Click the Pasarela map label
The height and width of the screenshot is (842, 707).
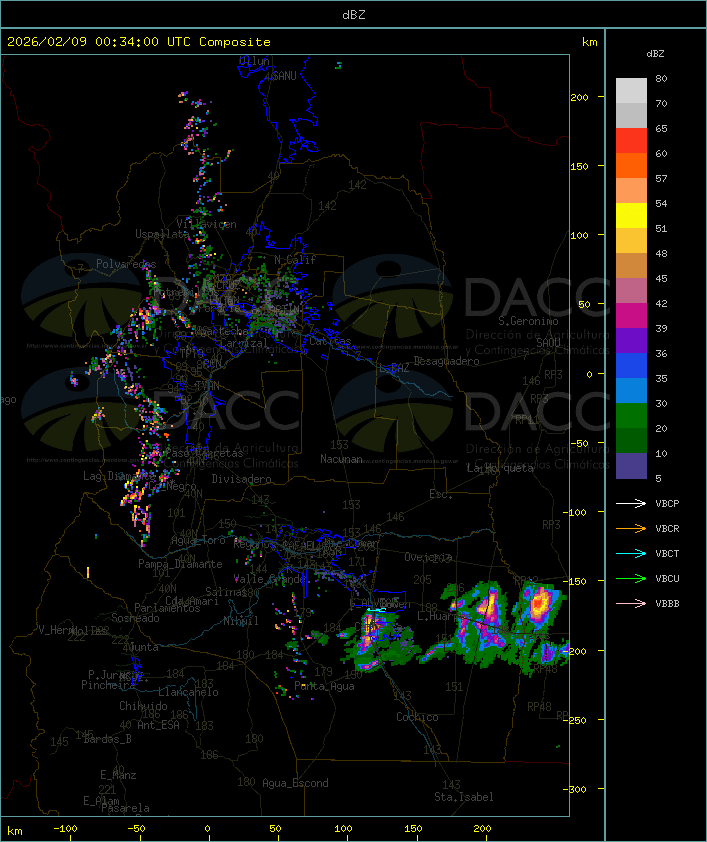click(x=125, y=808)
